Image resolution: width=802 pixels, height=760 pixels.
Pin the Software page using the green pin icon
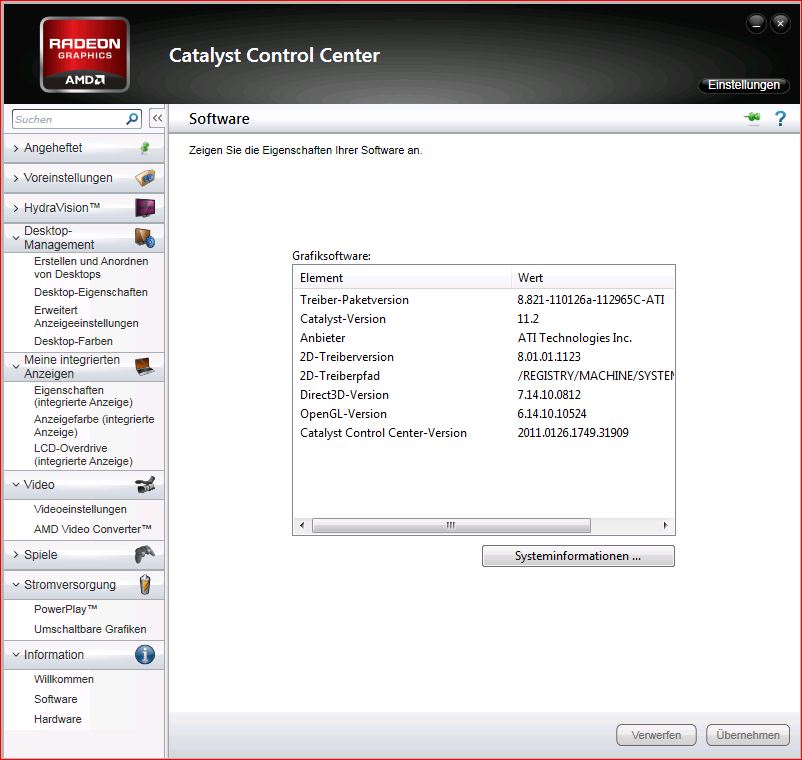pyautogui.click(x=752, y=118)
